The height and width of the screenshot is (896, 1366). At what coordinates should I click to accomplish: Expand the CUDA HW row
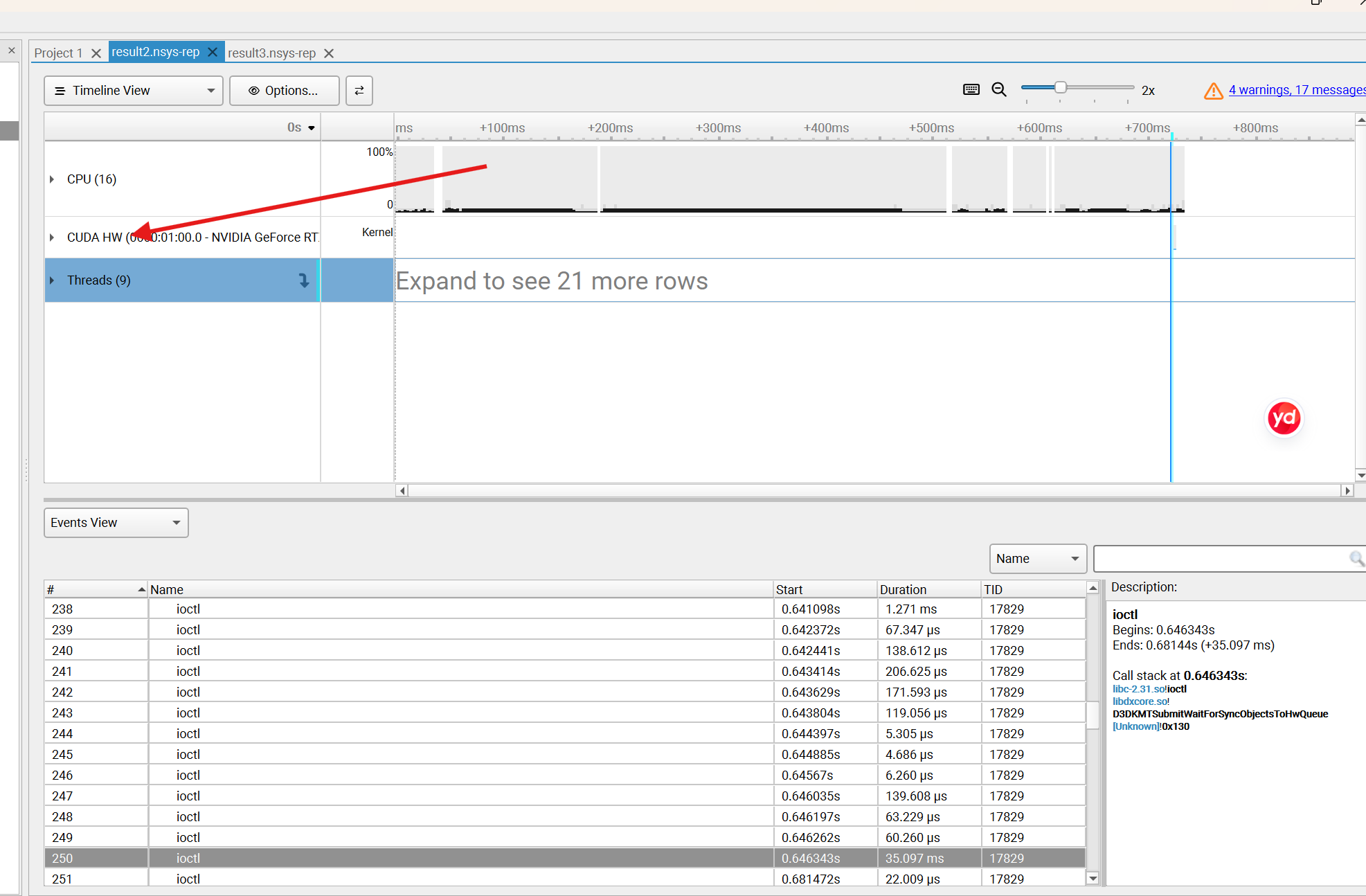[52, 238]
